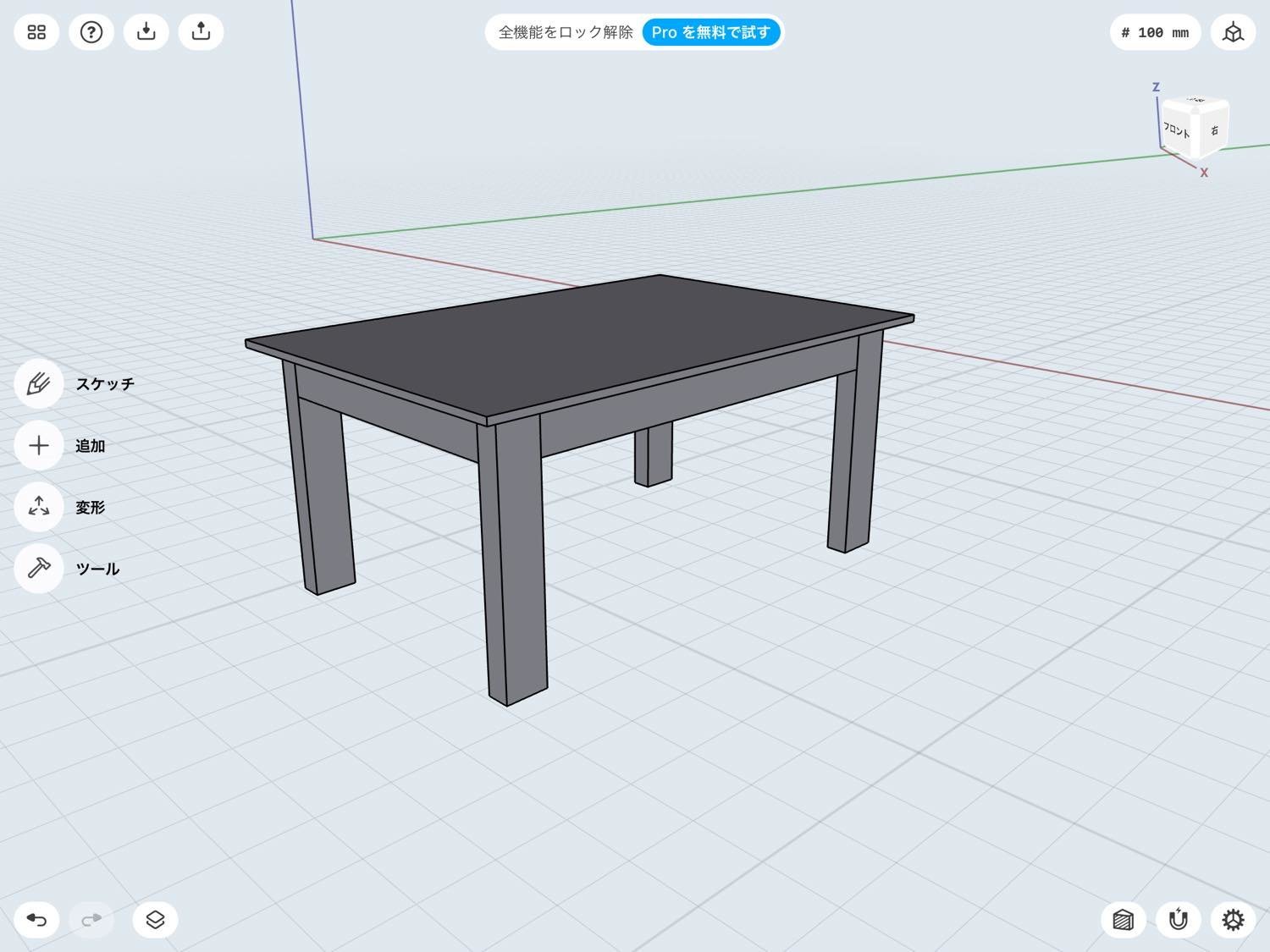Click the redo arrow icon
Screen dimensions: 1270x952
click(x=91, y=920)
